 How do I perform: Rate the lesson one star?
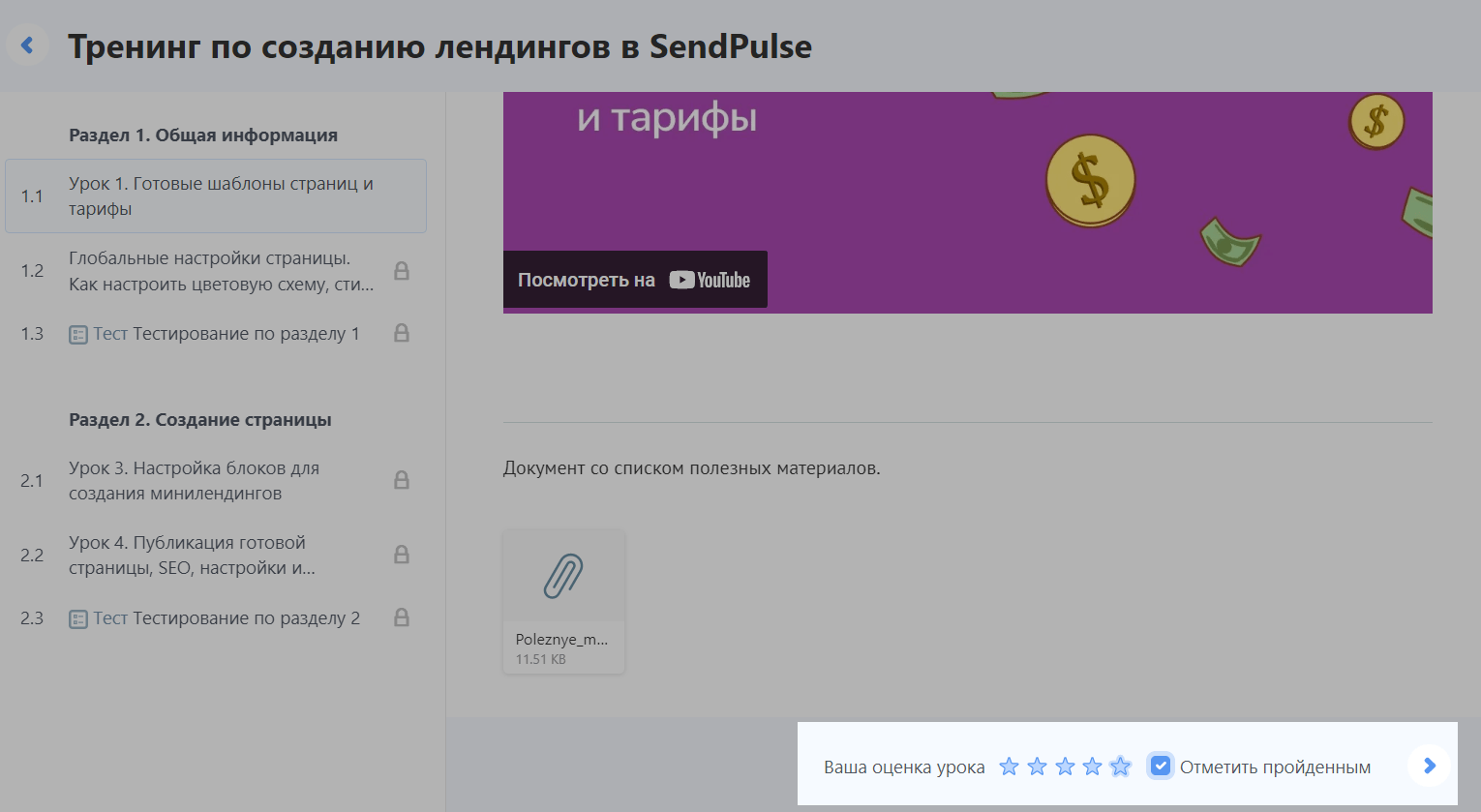click(1009, 767)
